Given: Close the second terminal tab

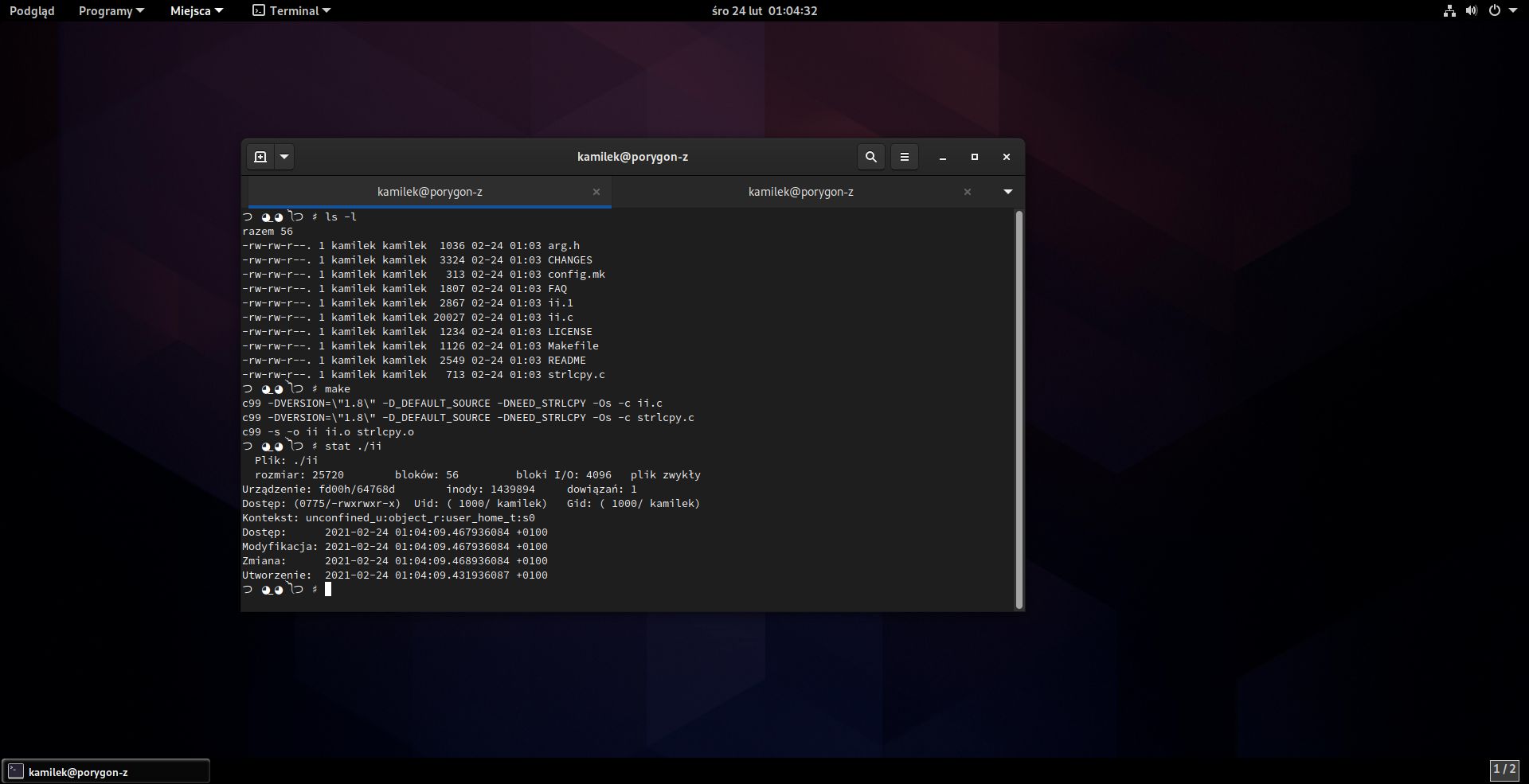Looking at the screenshot, I should coord(967,192).
